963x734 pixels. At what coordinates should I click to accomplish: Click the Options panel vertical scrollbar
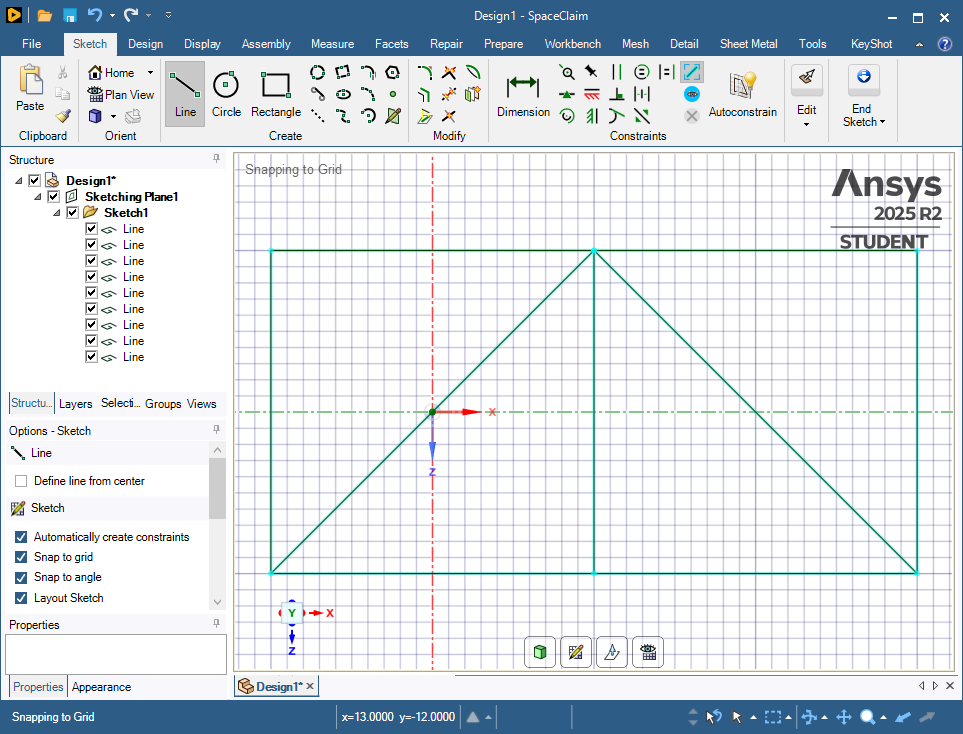(217, 490)
